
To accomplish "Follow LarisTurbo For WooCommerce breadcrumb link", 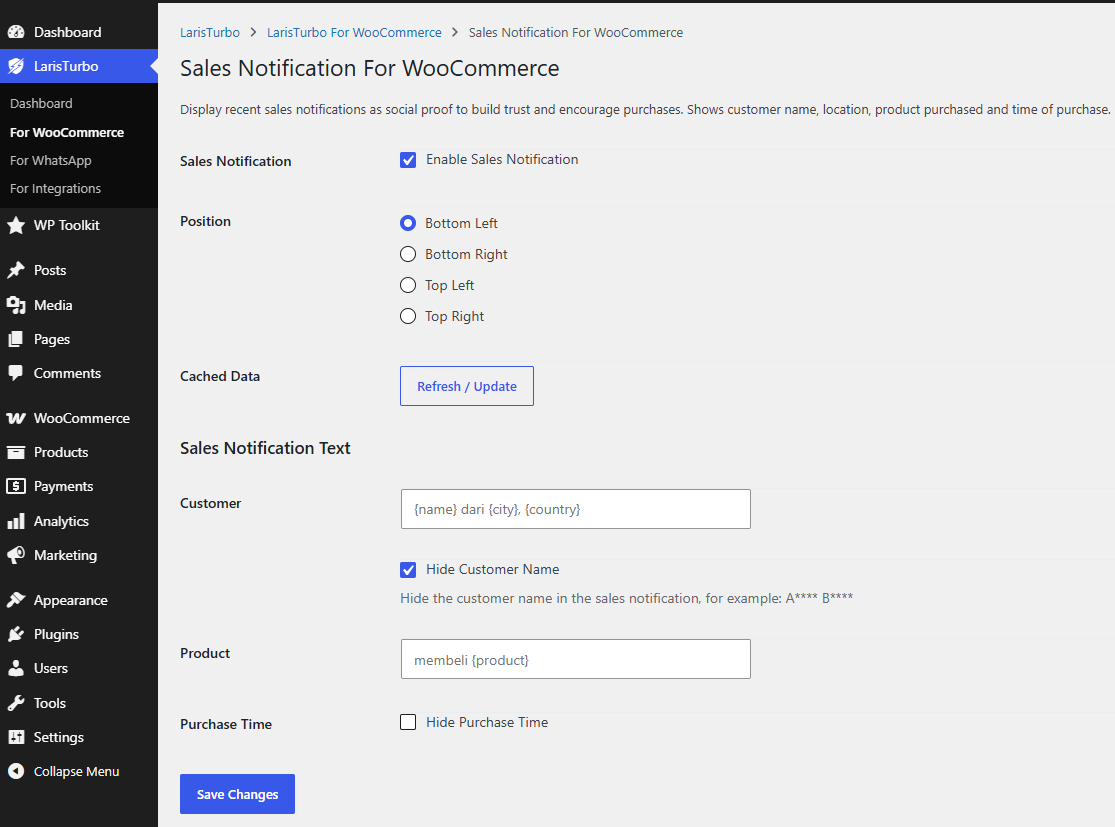I will pos(354,33).
